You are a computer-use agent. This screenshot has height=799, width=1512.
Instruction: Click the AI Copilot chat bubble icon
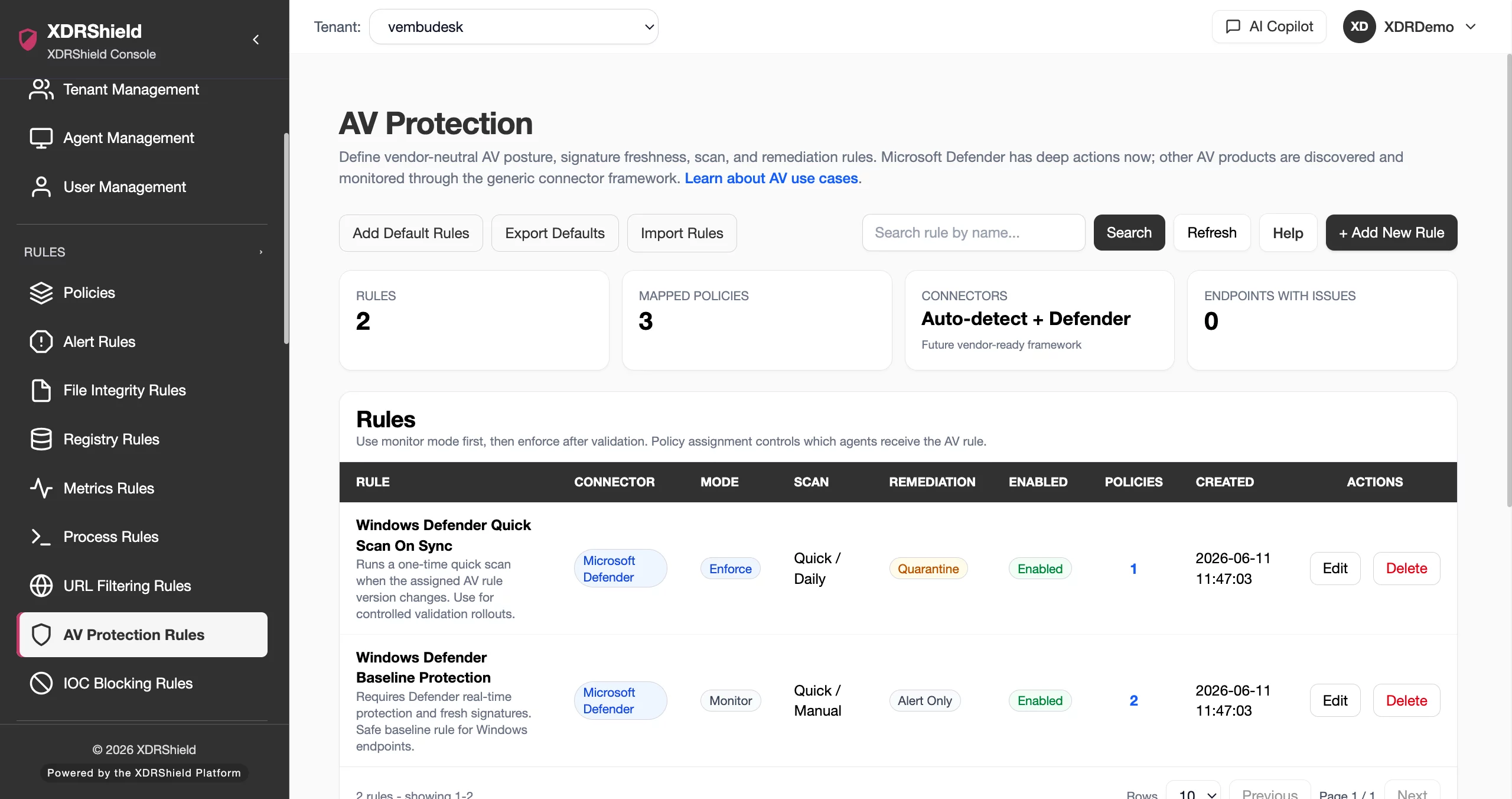[x=1233, y=27]
